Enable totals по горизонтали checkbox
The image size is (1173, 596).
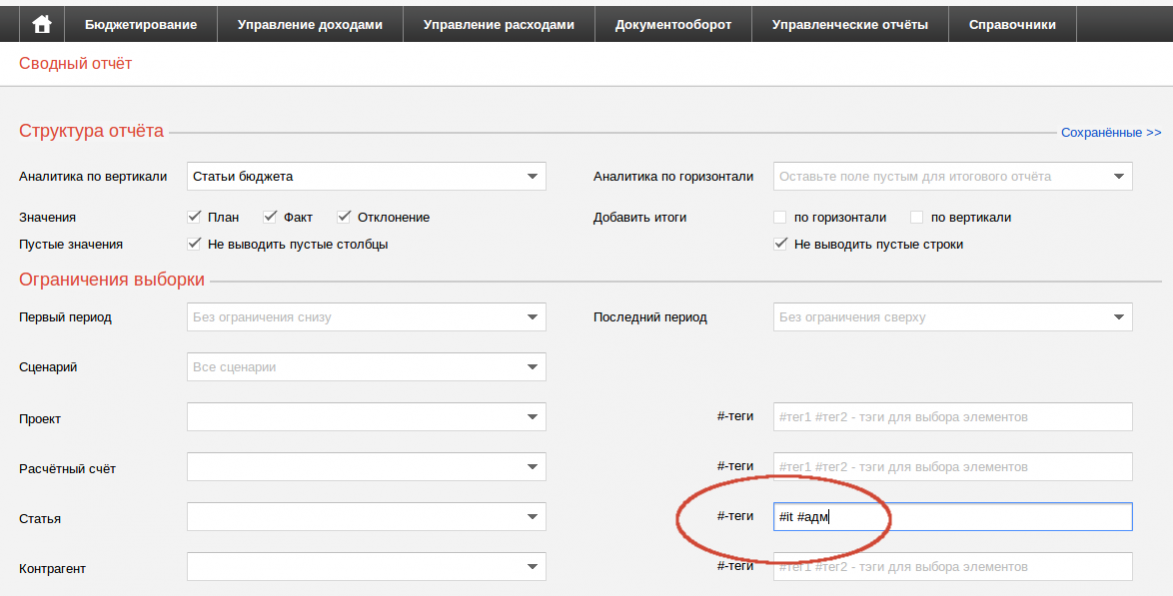780,217
